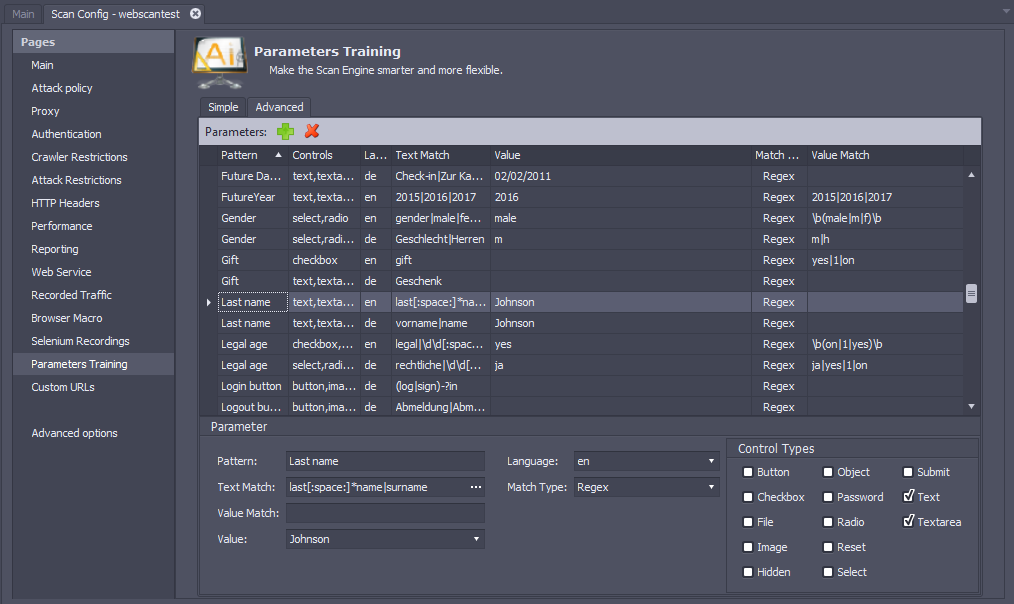Viewport: 1014px width, 604px height.
Task: Click the Parameters Training AI monitor icon
Action: point(220,63)
